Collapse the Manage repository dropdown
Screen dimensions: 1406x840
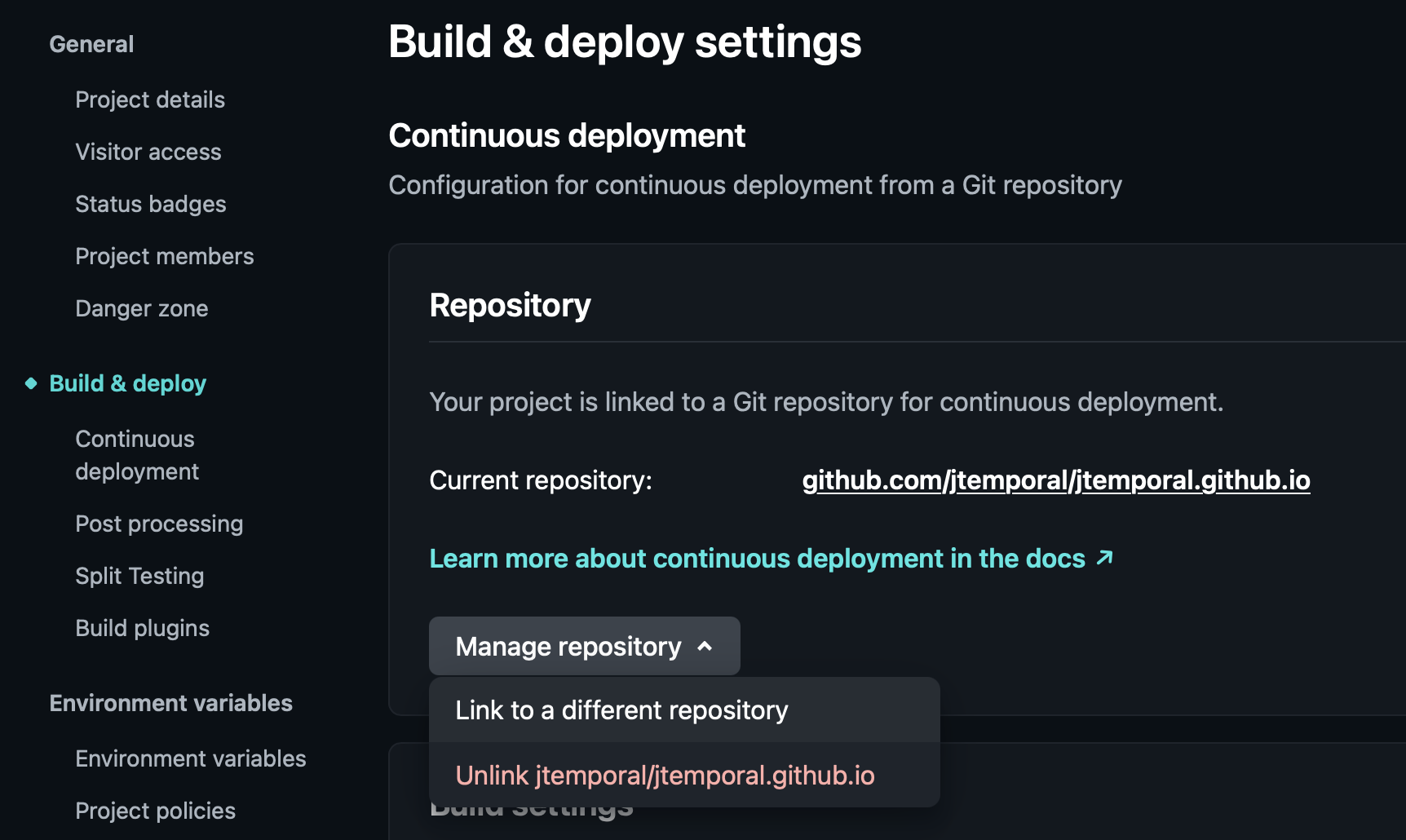point(585,646)
